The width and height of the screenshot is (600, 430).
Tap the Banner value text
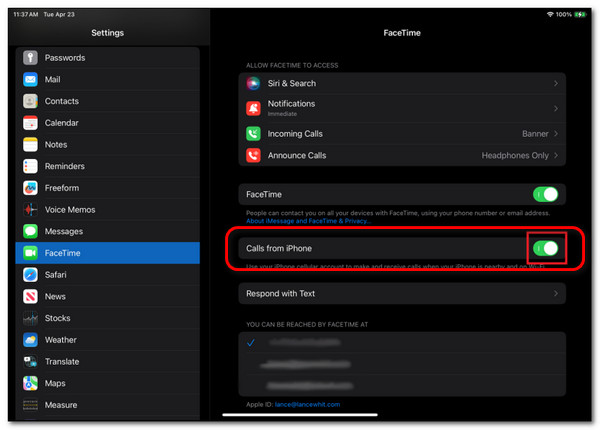coord(535,134)
